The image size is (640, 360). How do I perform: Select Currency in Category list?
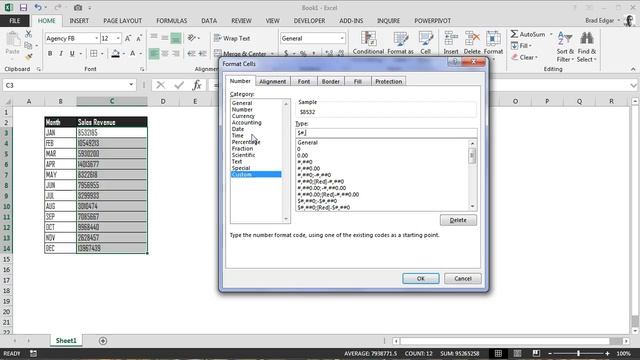click(243, 116)
